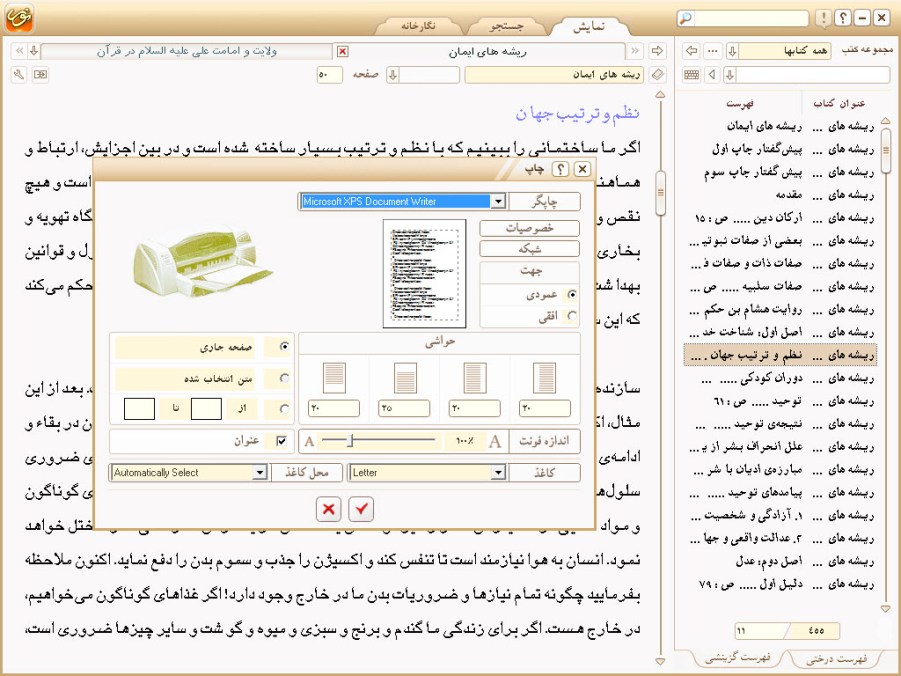This screenshot has width=901, height=676.
Task: Click the صفحه page number field showing 50
Action: [x=329, y=75]
